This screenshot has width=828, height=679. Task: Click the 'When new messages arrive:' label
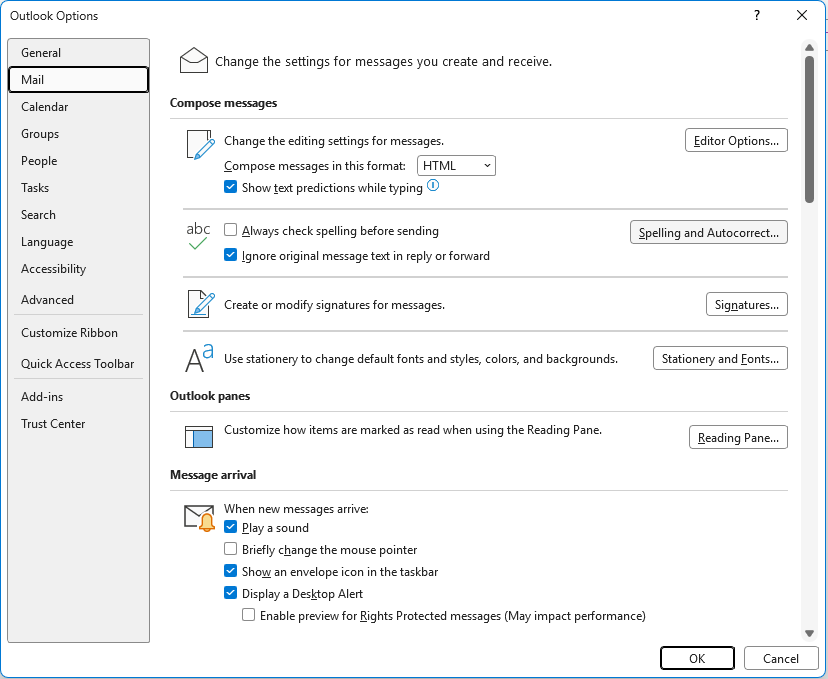click(x=296, y=508)
